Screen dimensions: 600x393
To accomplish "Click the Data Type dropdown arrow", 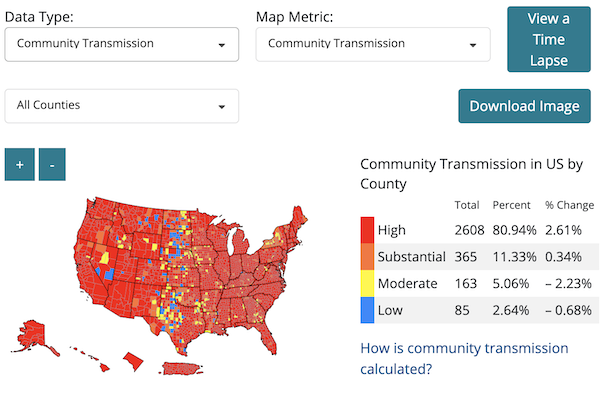I will coord(222,45).
